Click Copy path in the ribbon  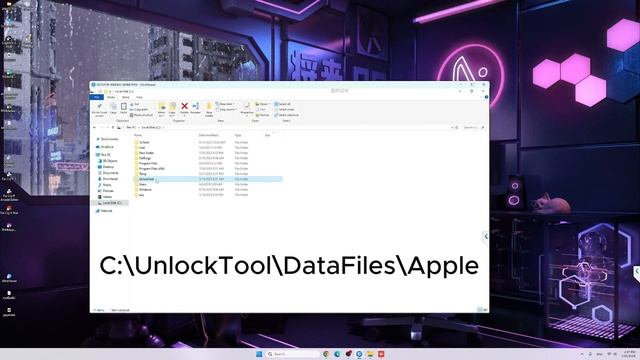[139, 109]
